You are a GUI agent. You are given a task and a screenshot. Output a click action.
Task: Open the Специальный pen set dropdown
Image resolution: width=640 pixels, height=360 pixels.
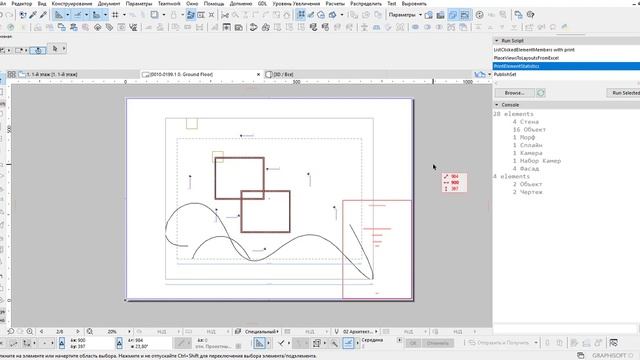tap(262, 331)
